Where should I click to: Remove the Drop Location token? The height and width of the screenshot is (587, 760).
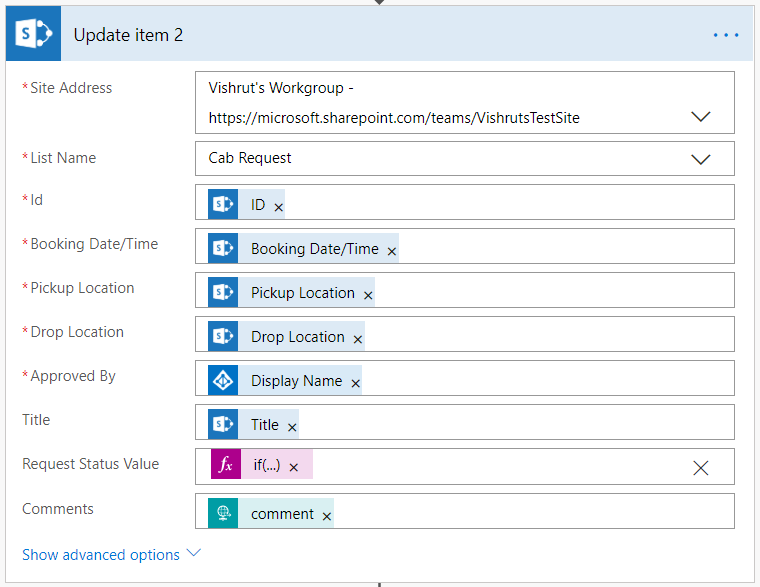[358, 339]
